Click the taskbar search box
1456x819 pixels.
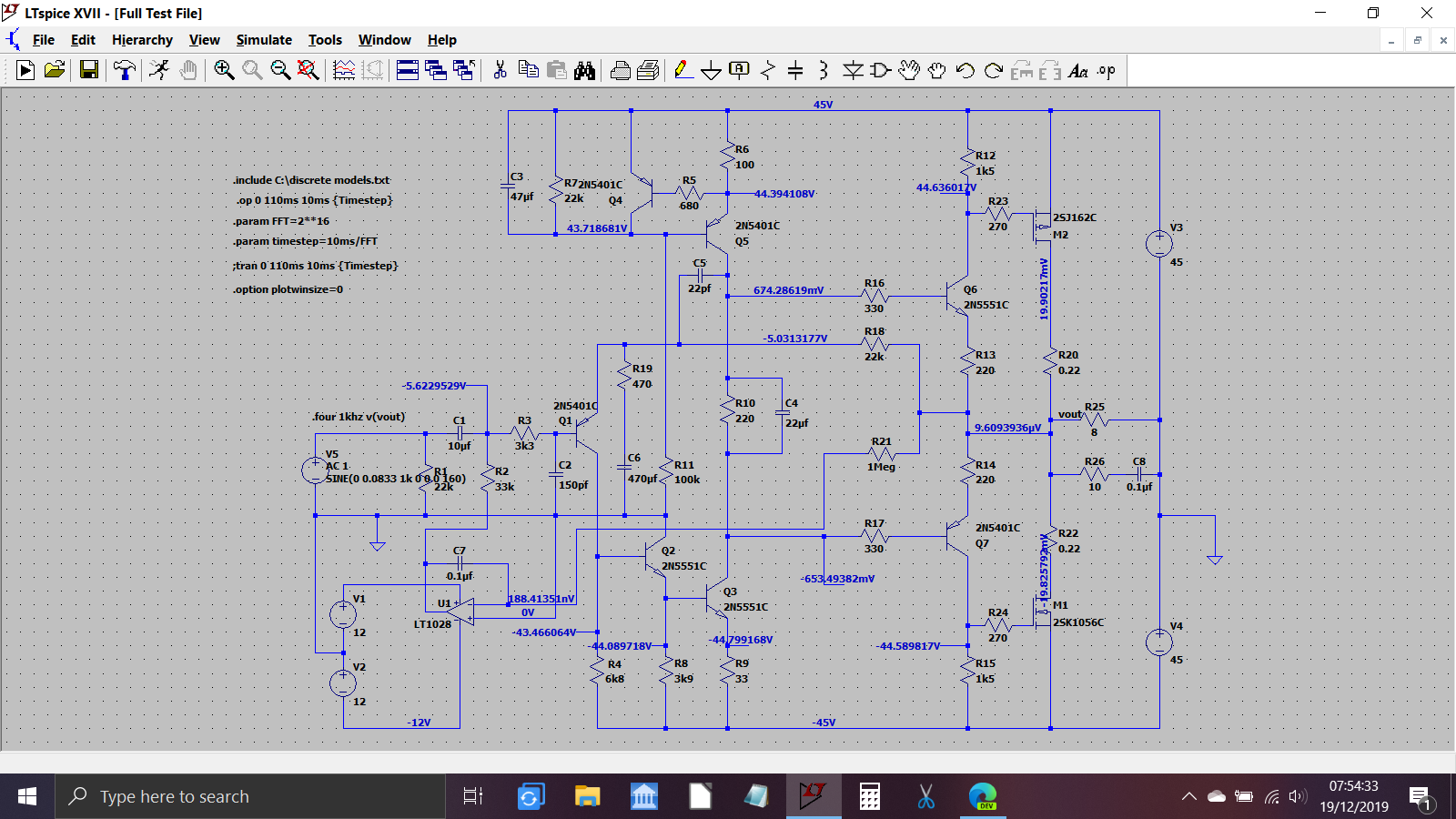pyautogui.click(x=250, y=797)
